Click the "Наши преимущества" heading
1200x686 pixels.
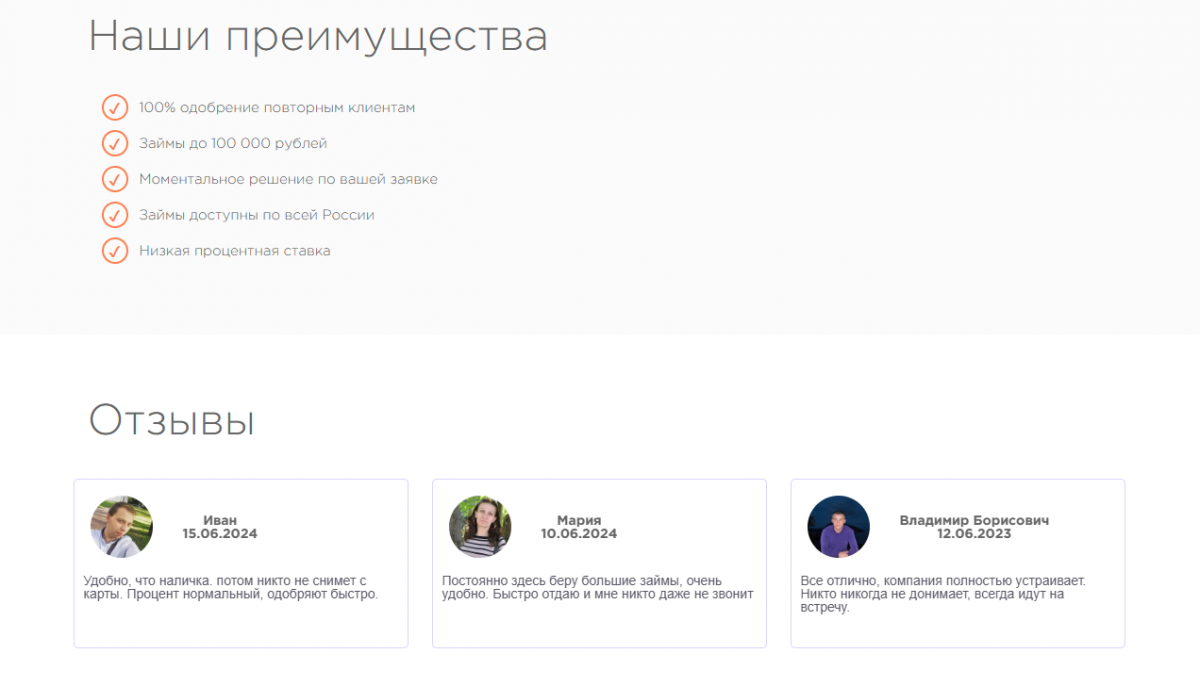(317, 37)
